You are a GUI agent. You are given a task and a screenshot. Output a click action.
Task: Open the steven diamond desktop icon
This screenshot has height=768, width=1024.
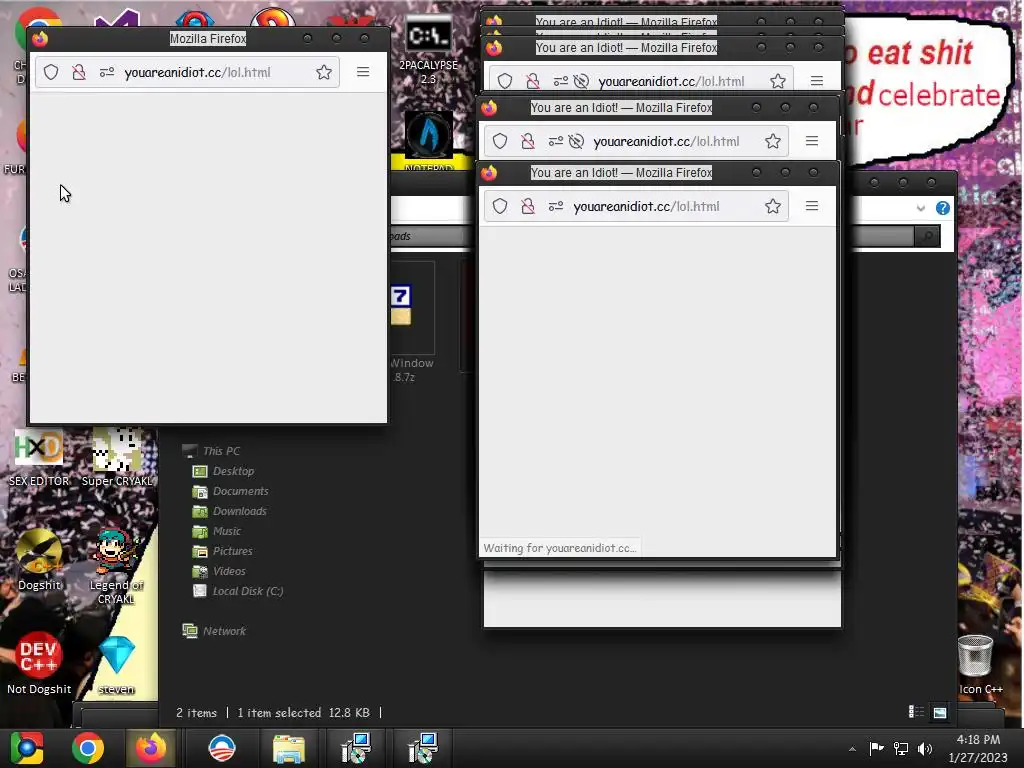[117, 664]
